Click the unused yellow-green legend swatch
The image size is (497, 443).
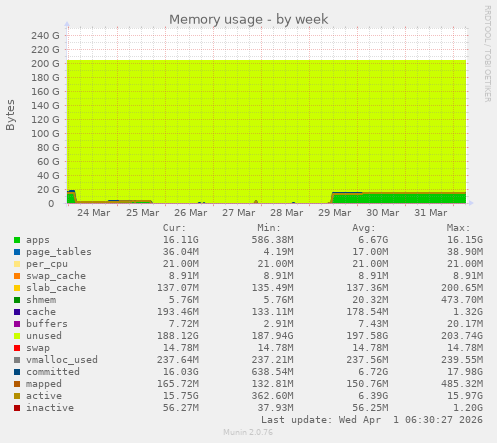coord(17,336)
